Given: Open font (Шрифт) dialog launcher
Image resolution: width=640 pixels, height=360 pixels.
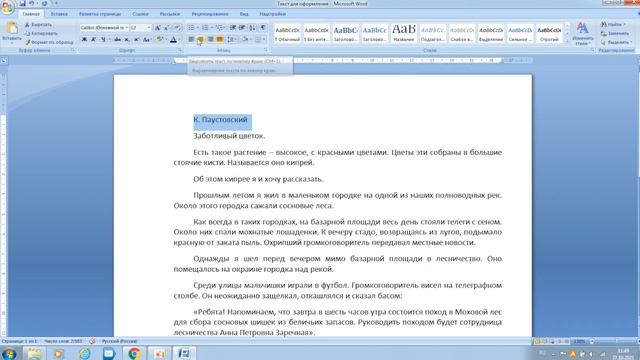Looking at the screenshot, I should click(180, 50).
